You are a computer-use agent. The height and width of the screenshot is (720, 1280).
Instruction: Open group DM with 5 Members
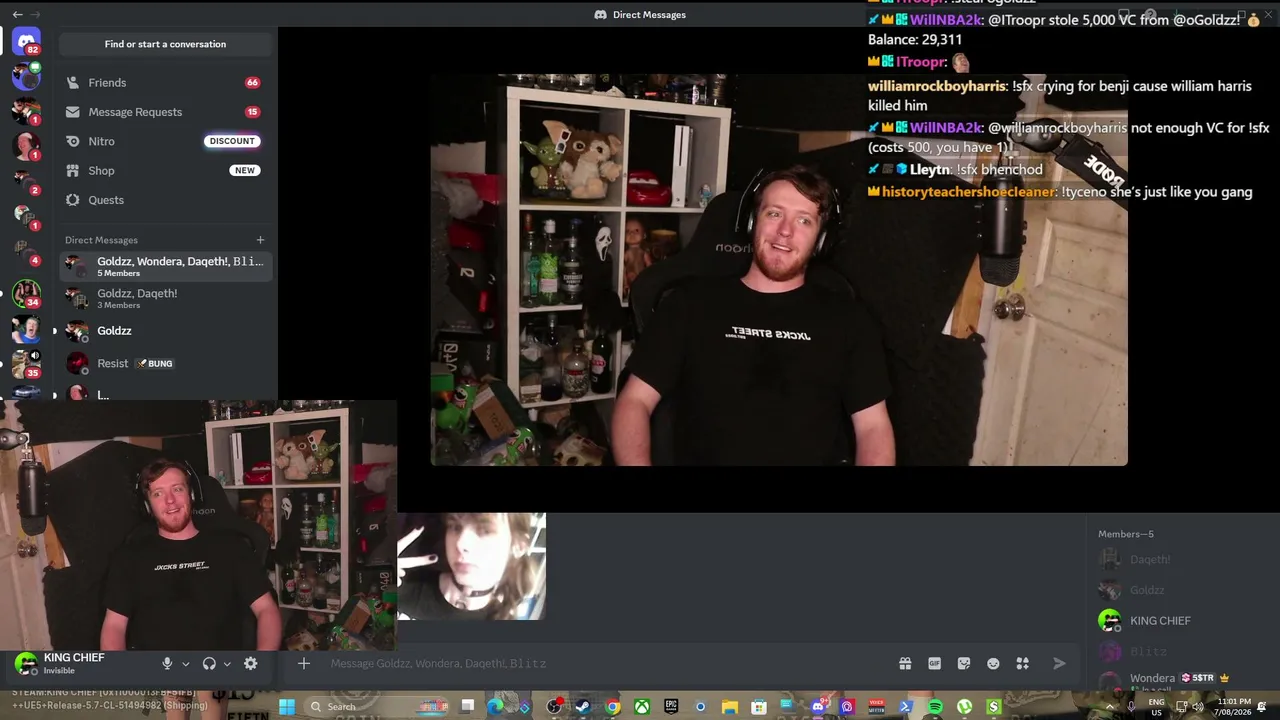[165, 266]
